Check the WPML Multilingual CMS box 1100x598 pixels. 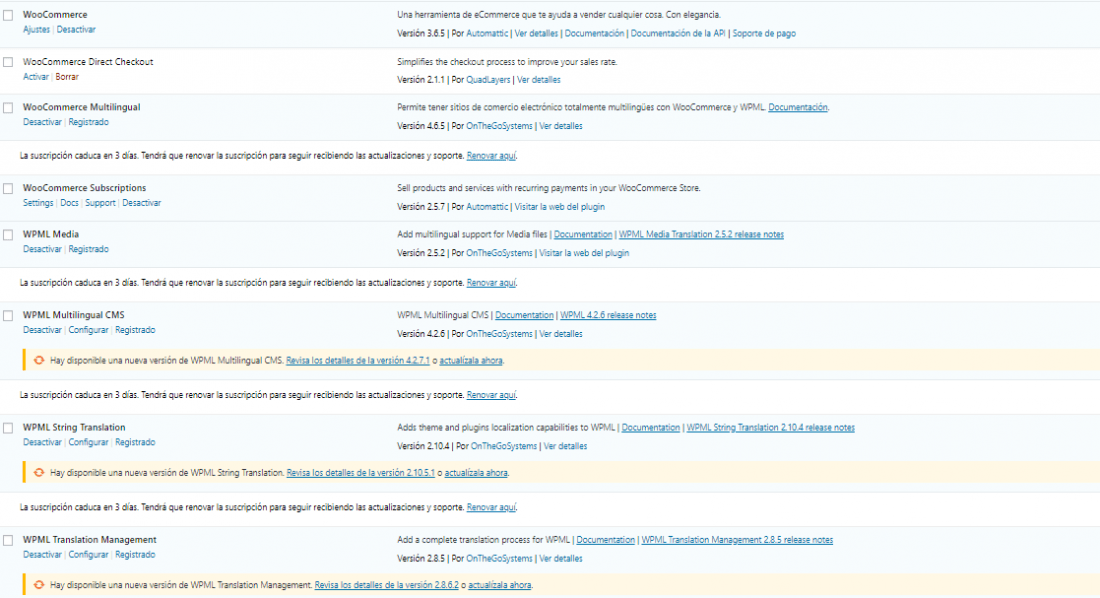click(8, 316)
